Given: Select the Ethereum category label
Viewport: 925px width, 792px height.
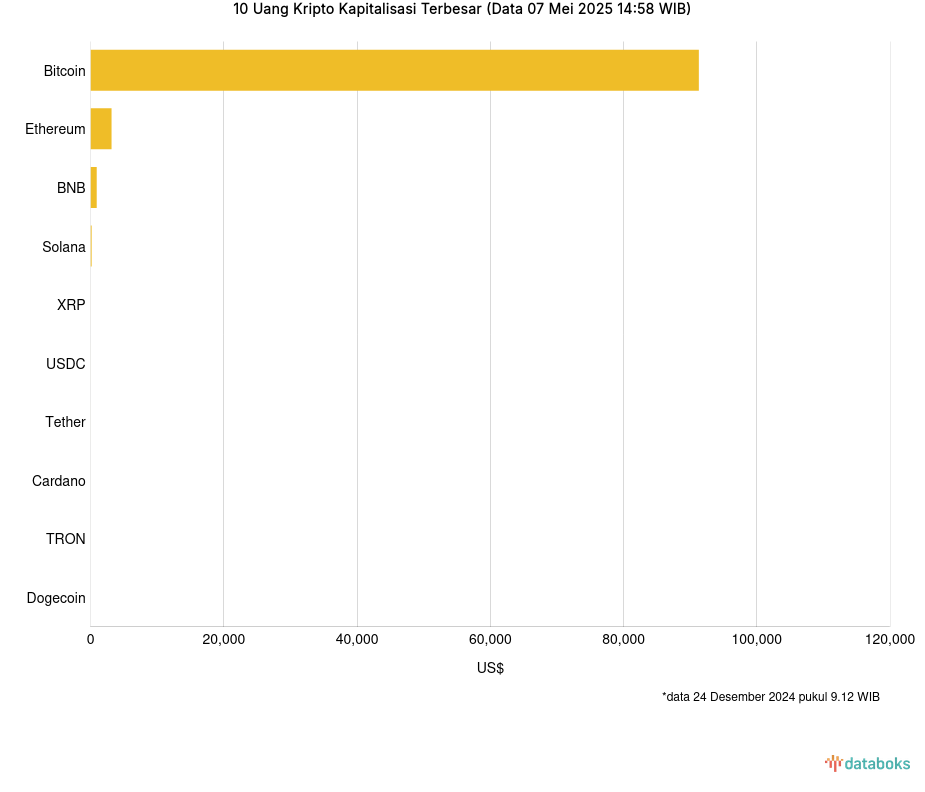Looking at the screenshot, I should click(55, 129).
